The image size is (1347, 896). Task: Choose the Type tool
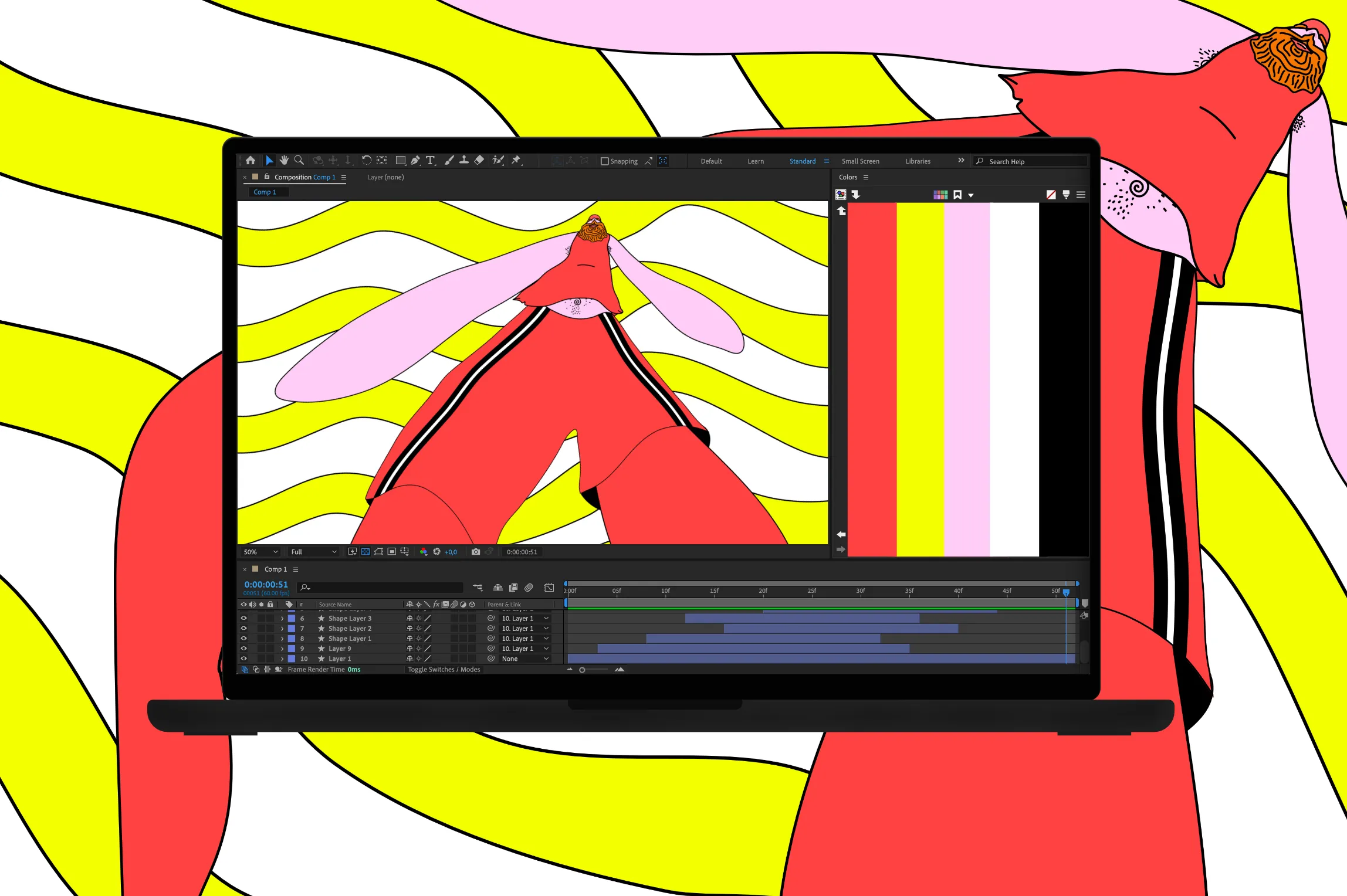pyautogui.click(x=431, y=161)
